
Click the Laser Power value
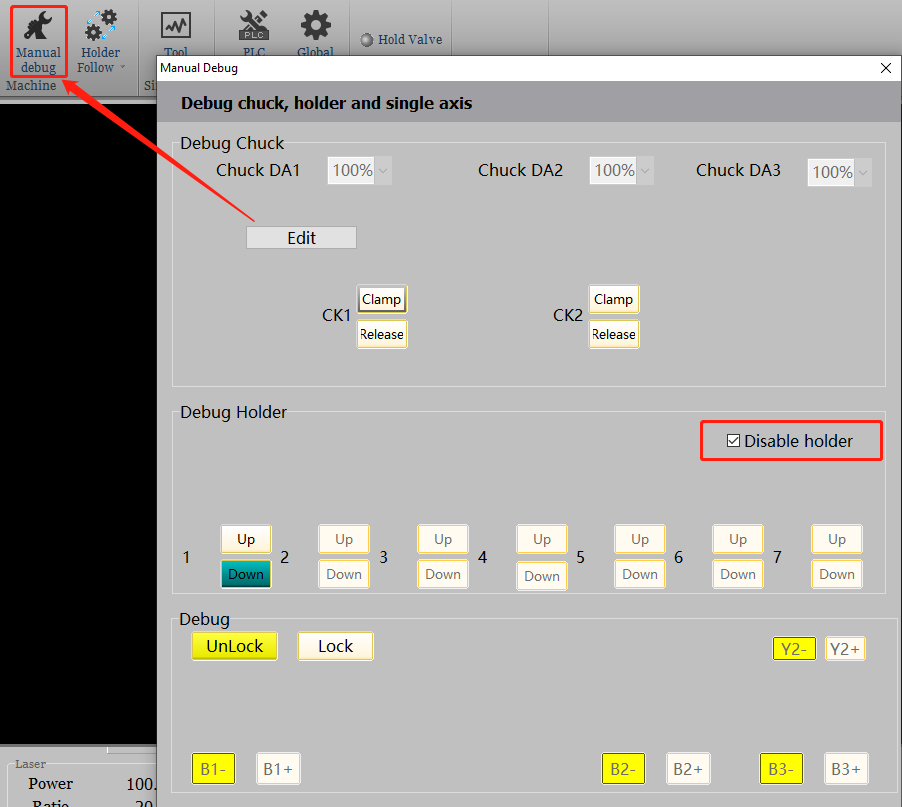141,784
